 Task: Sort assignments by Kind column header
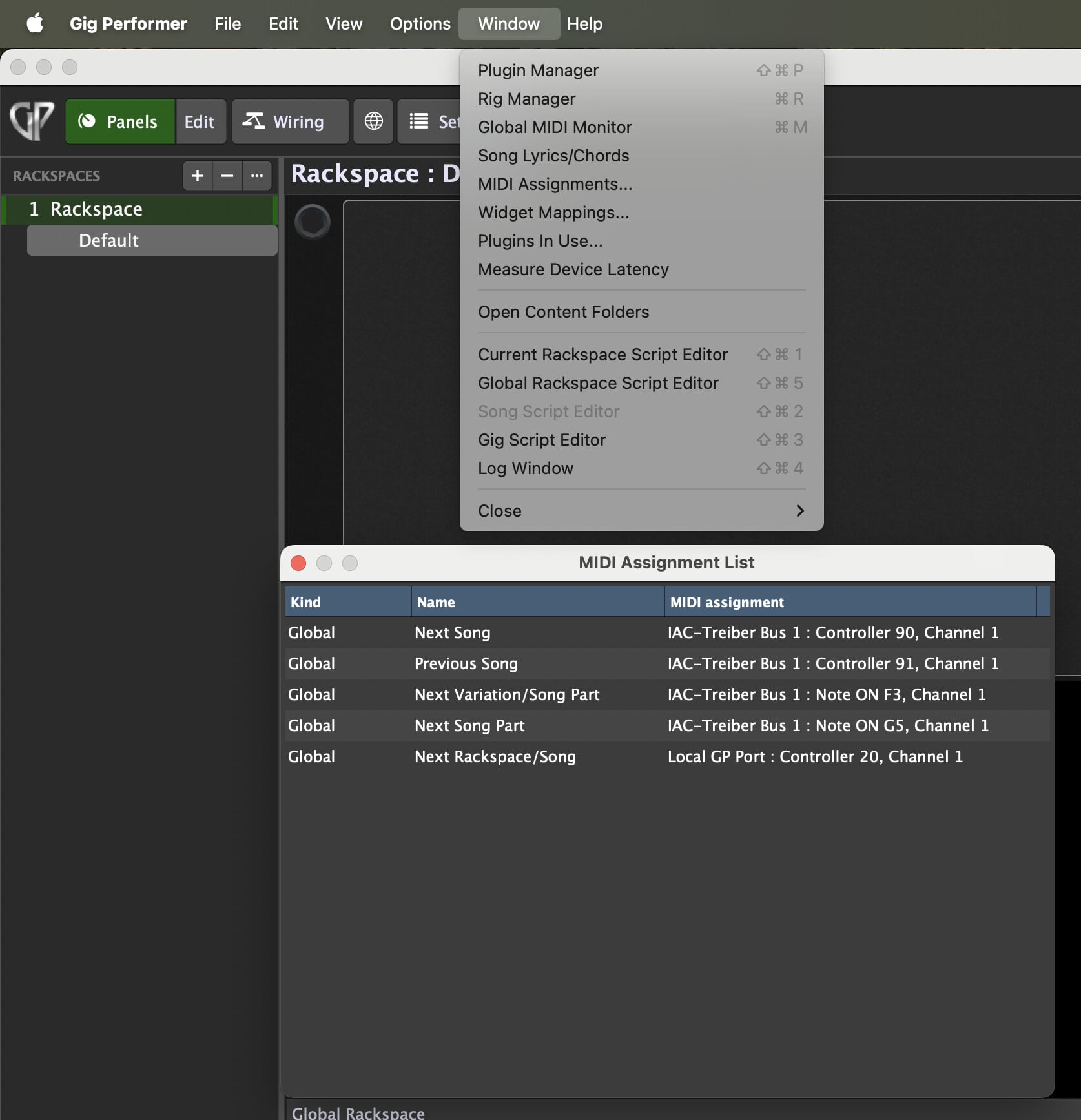(x=347, y=602)
